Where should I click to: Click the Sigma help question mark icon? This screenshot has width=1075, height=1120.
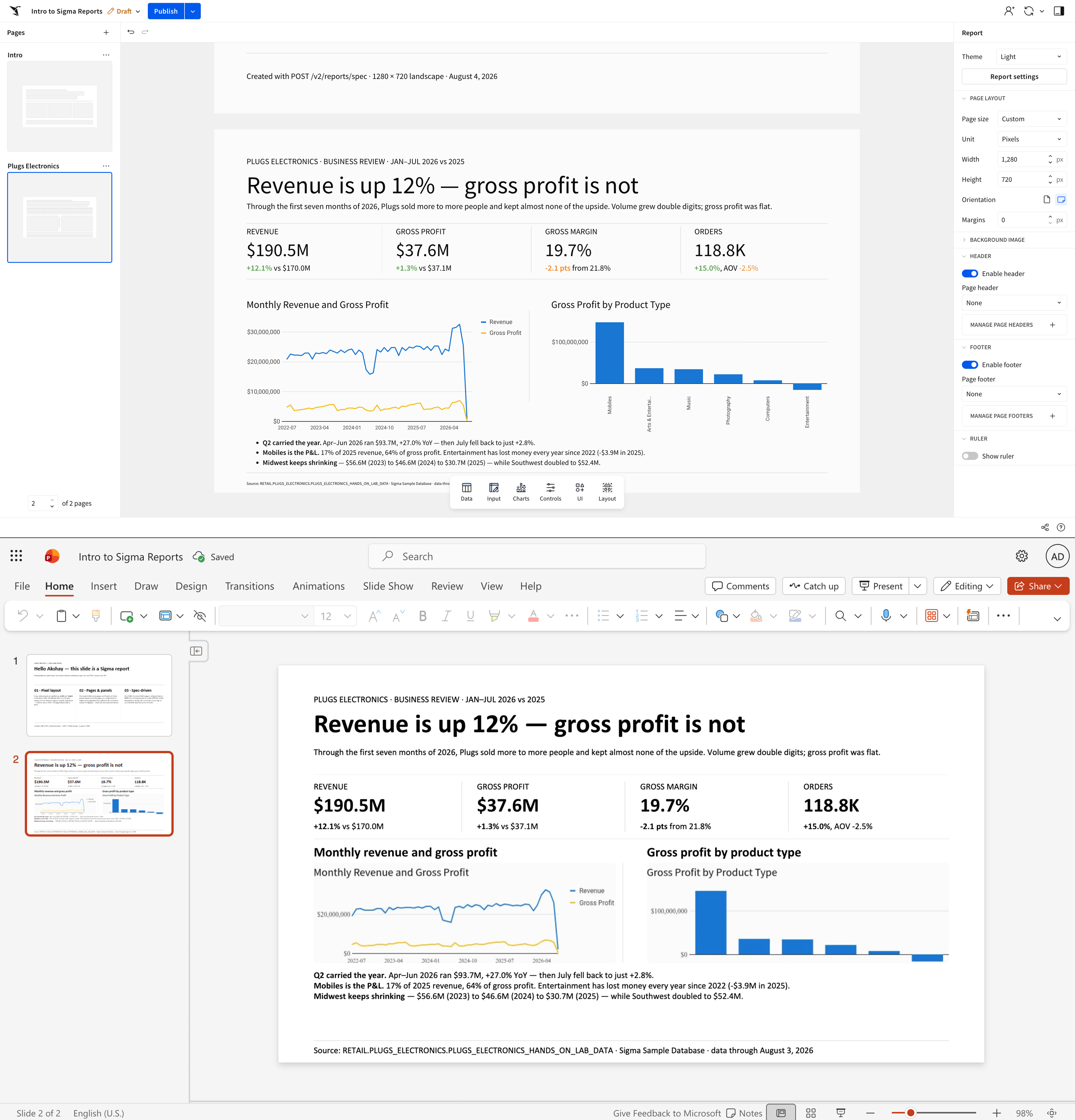(x=1061, y=527)
